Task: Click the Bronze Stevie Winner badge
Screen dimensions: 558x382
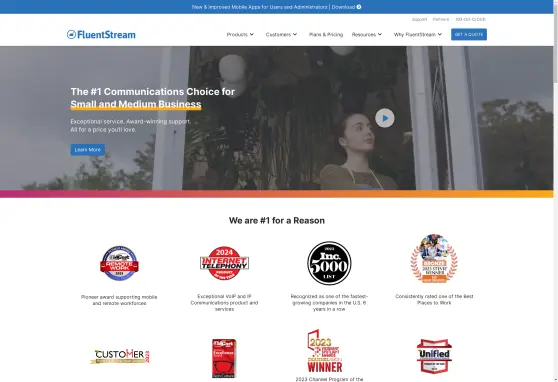Action: click(434, 258)
